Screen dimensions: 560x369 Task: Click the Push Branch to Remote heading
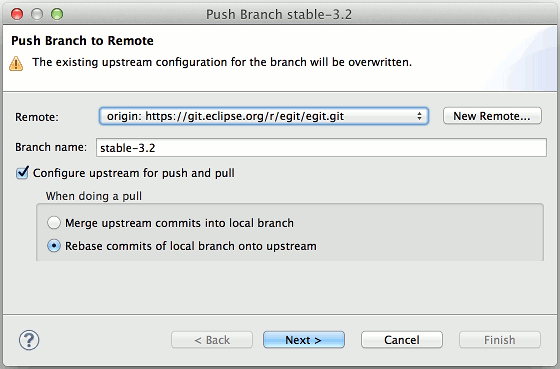point(82,41)
